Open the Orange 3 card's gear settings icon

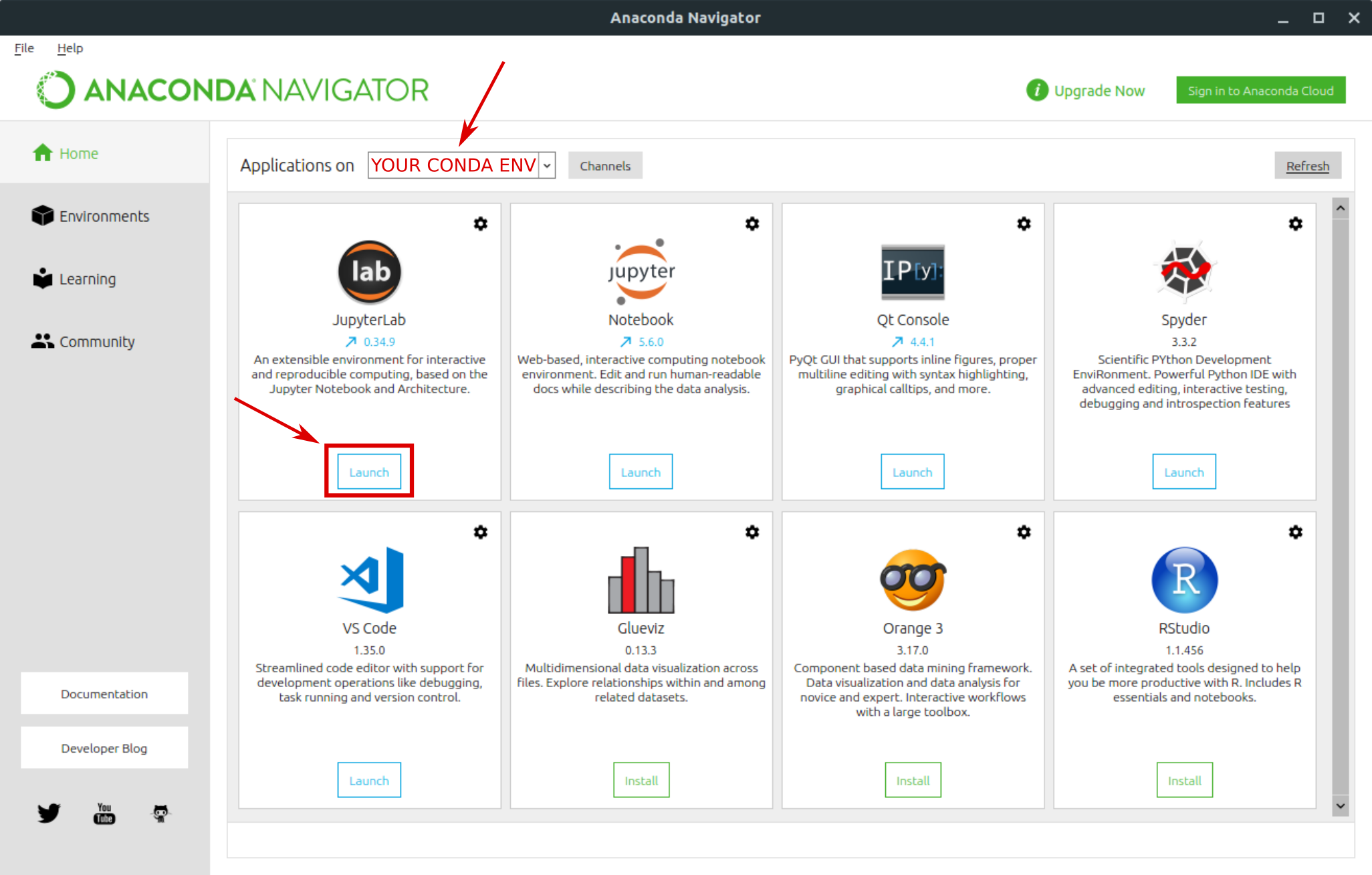(1024, 532)
